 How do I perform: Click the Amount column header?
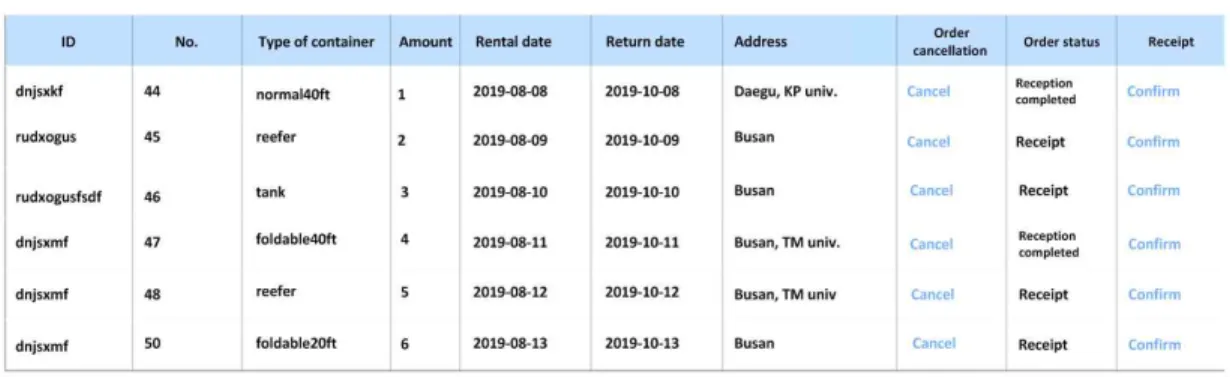[425, 42]
